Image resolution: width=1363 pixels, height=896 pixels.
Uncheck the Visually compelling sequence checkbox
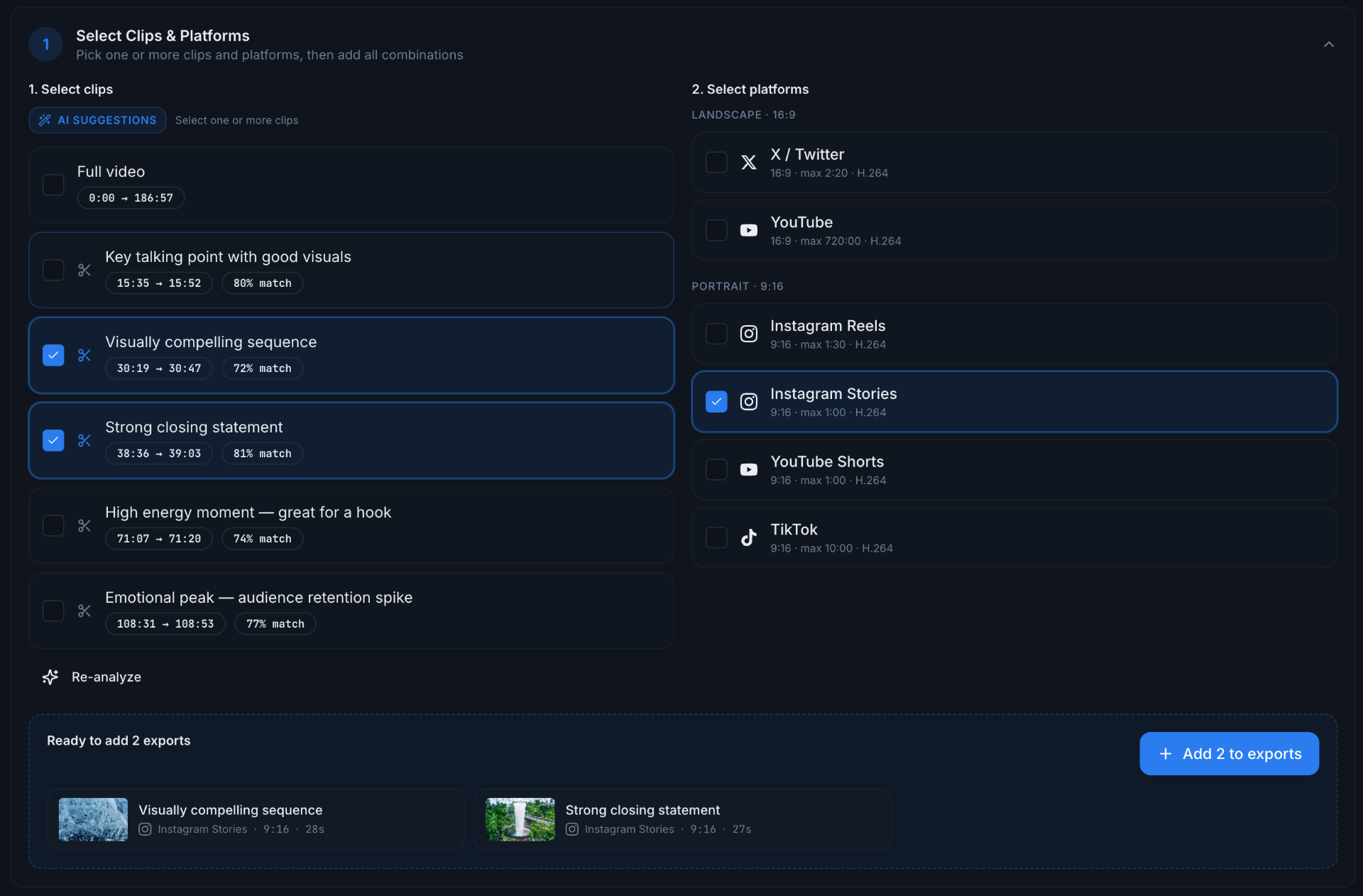53,356
